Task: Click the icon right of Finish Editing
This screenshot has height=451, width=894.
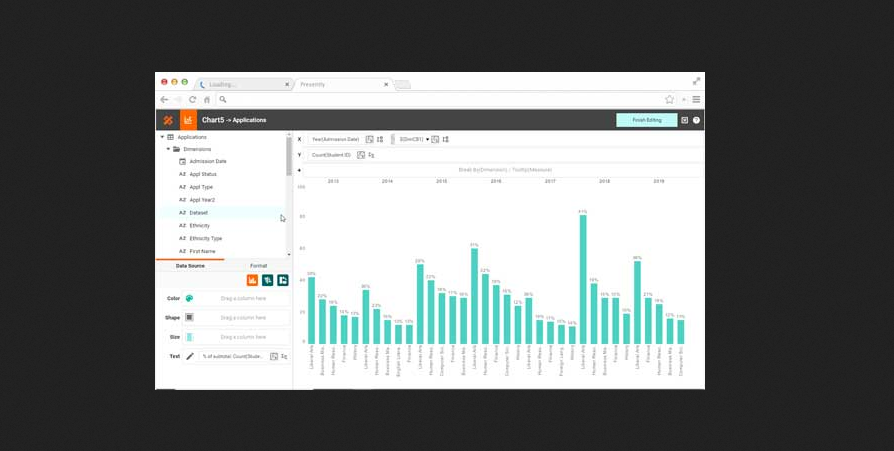Action: coord(684,120)
